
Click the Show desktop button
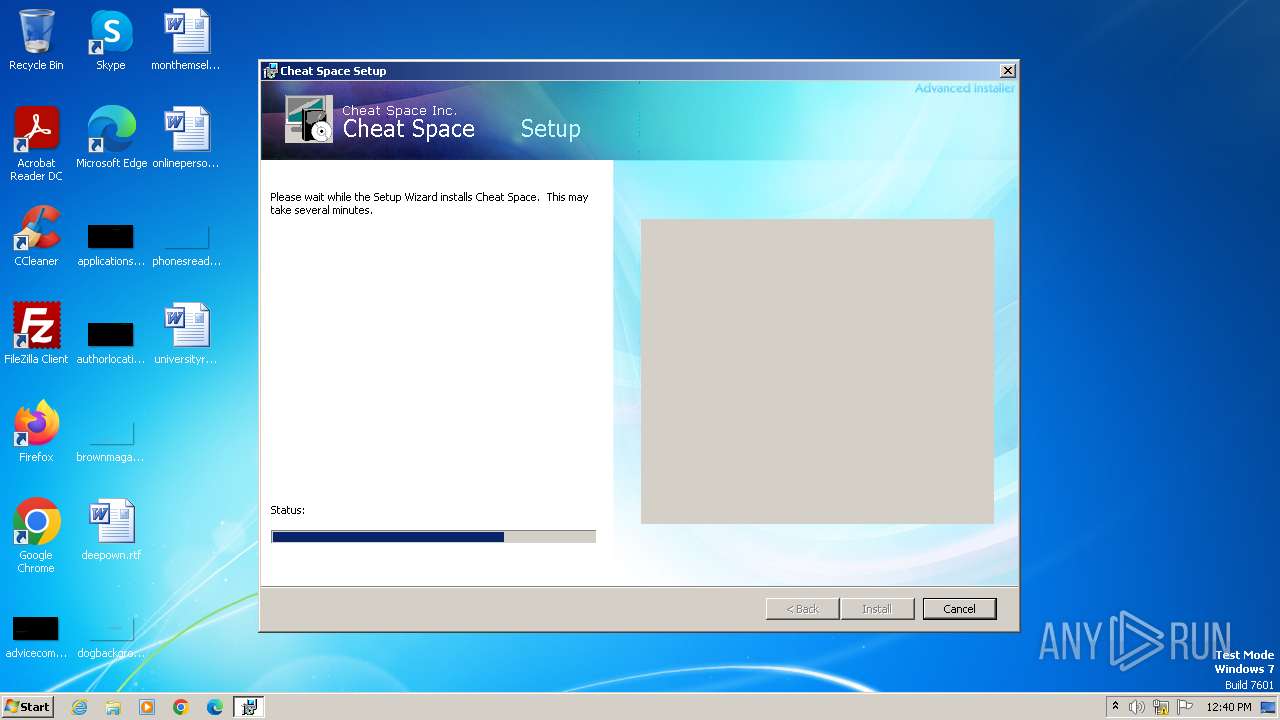coord(1268,707)
